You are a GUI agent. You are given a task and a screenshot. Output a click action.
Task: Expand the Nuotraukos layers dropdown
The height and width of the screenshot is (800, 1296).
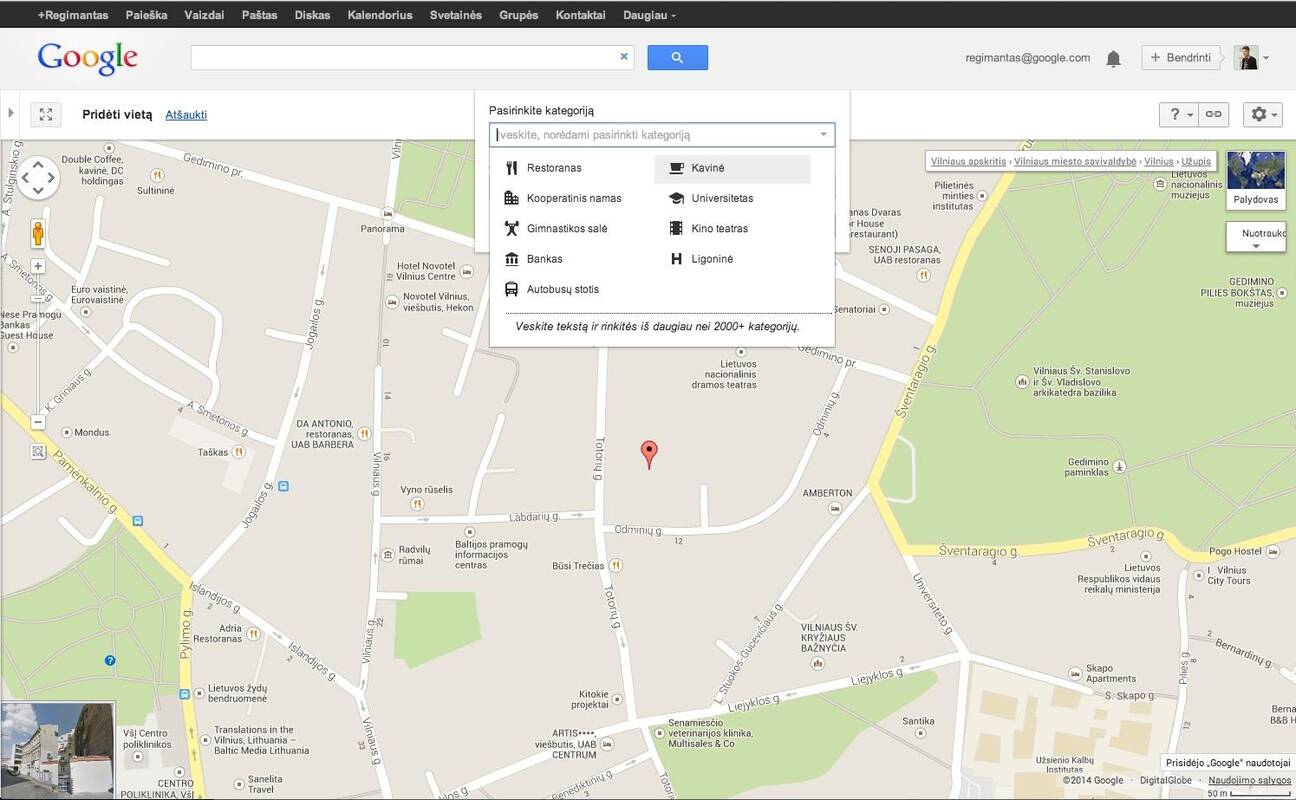(1255, 238)
